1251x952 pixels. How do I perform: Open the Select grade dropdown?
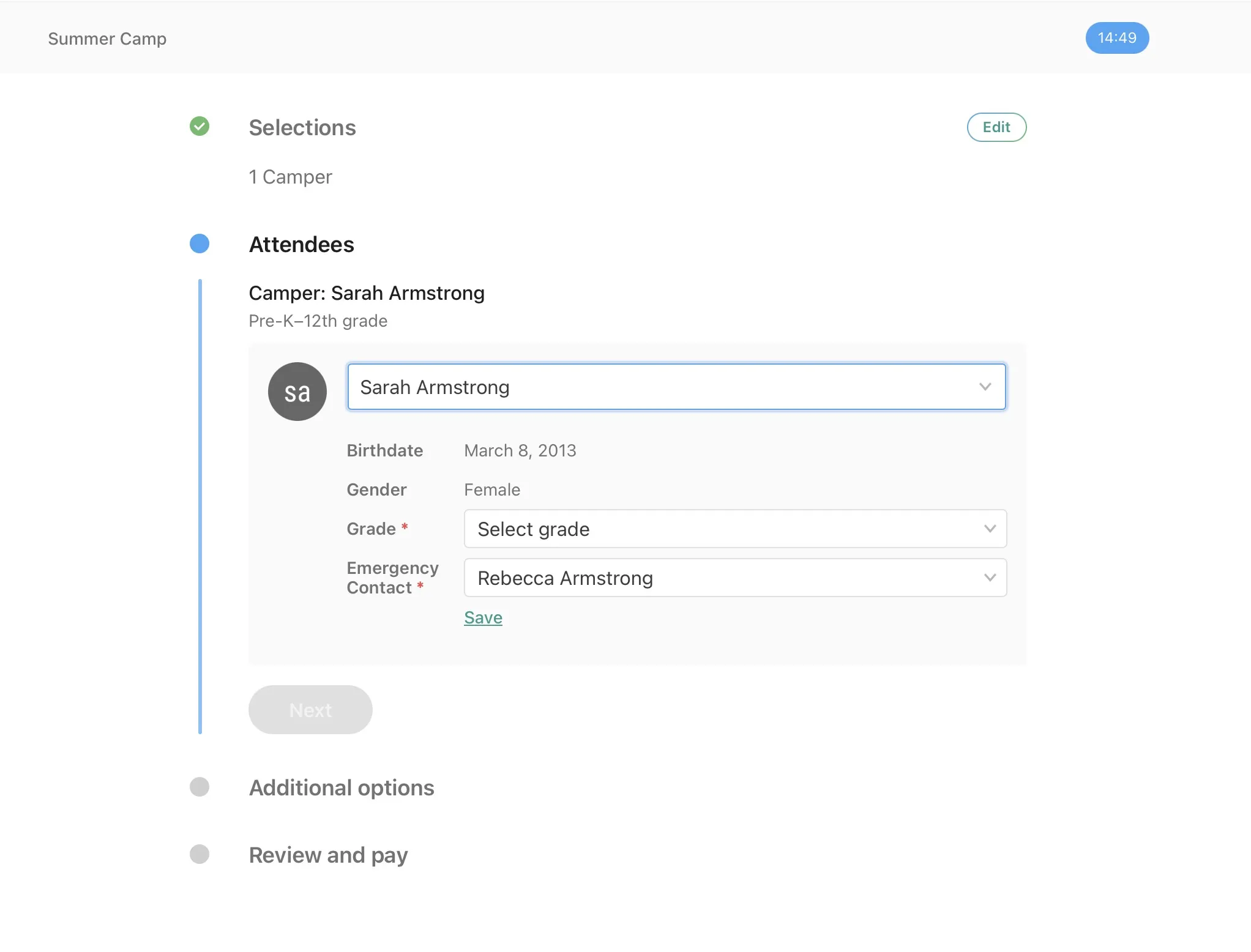(x=728, y=529)
